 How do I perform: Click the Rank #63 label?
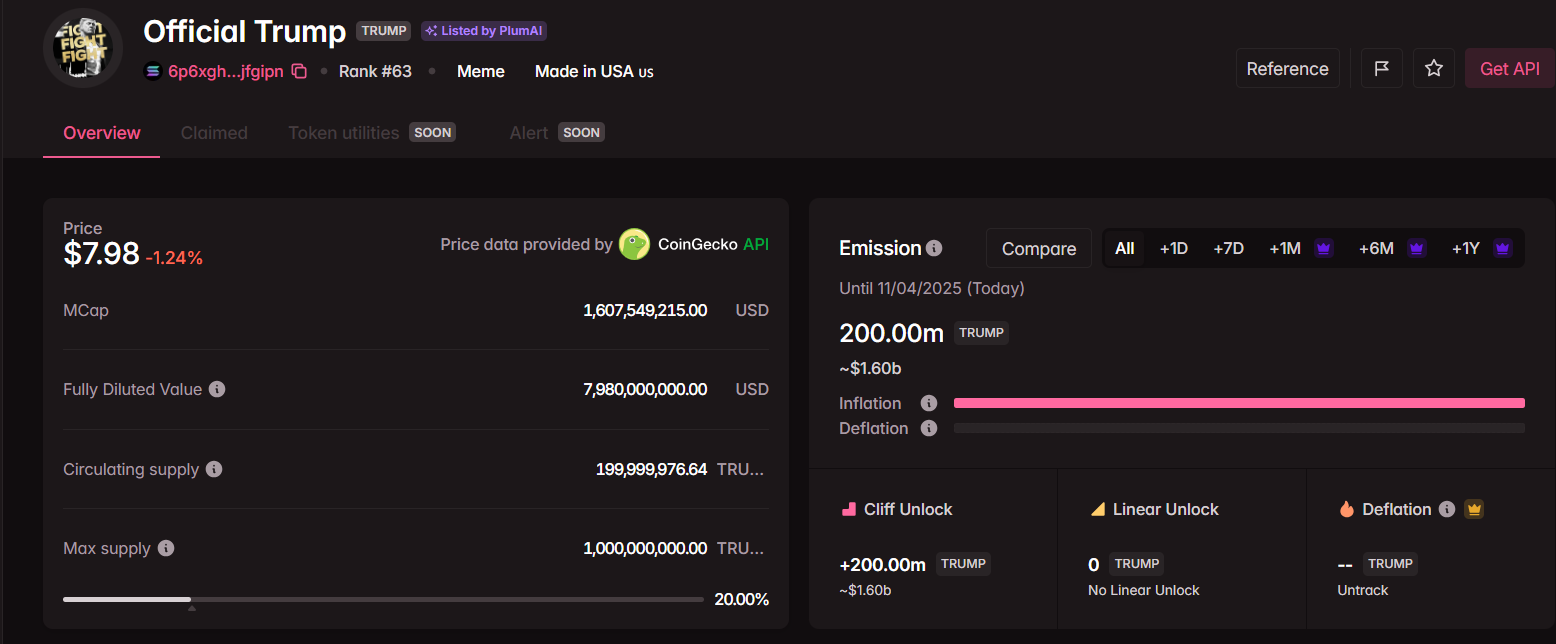click(375, 71)
